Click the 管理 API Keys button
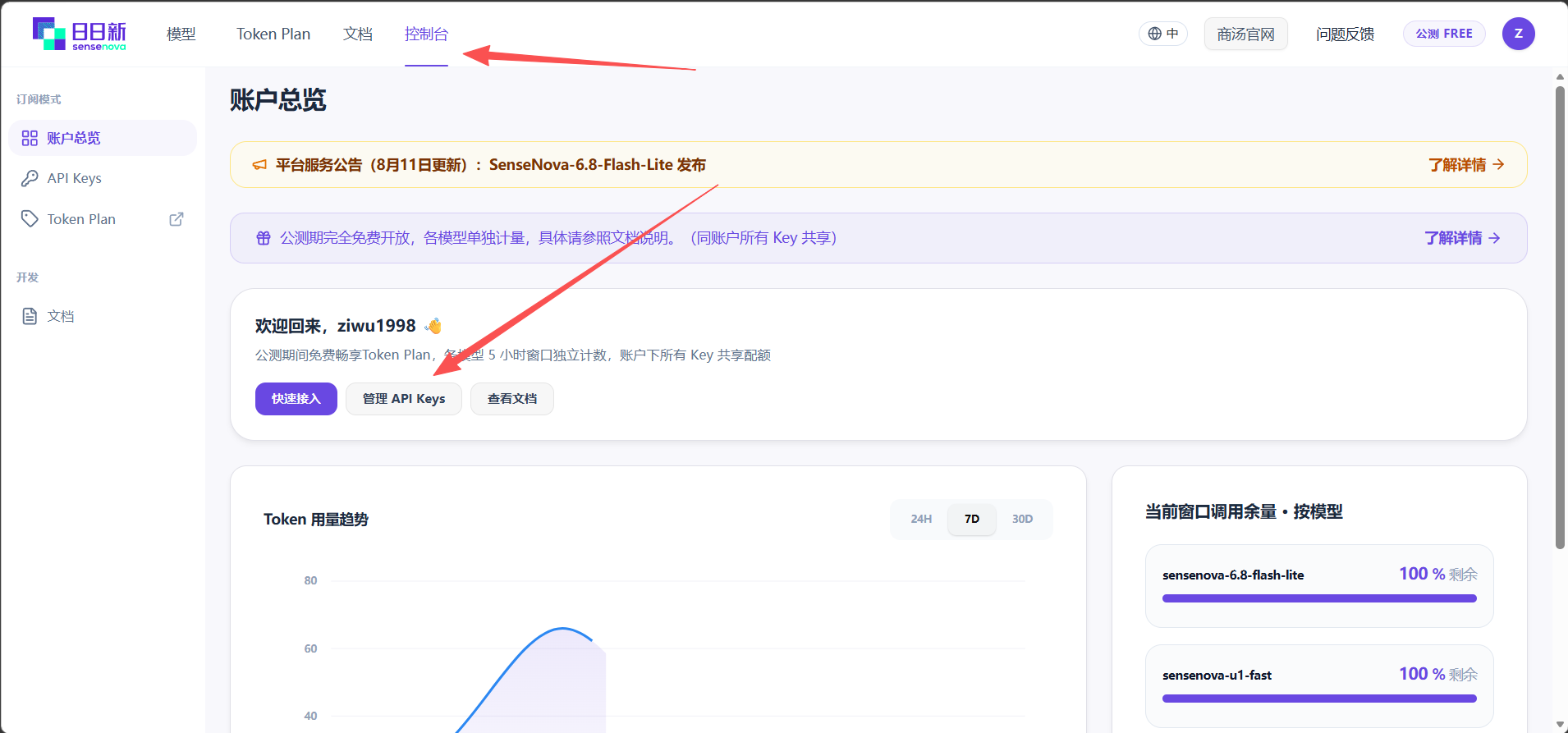 point(404,399)
